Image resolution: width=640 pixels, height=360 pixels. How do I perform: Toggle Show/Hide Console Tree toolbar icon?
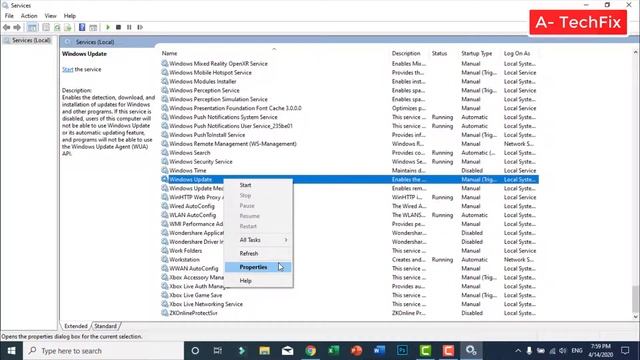32,27
